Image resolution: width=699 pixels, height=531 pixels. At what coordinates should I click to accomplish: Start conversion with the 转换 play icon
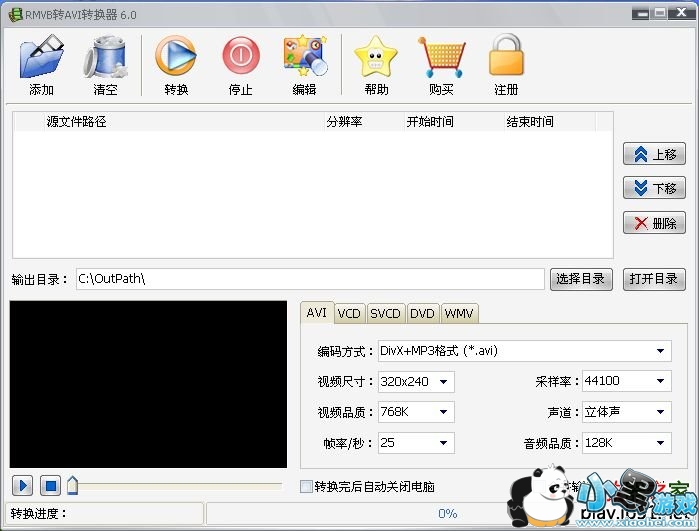(176, 56)
